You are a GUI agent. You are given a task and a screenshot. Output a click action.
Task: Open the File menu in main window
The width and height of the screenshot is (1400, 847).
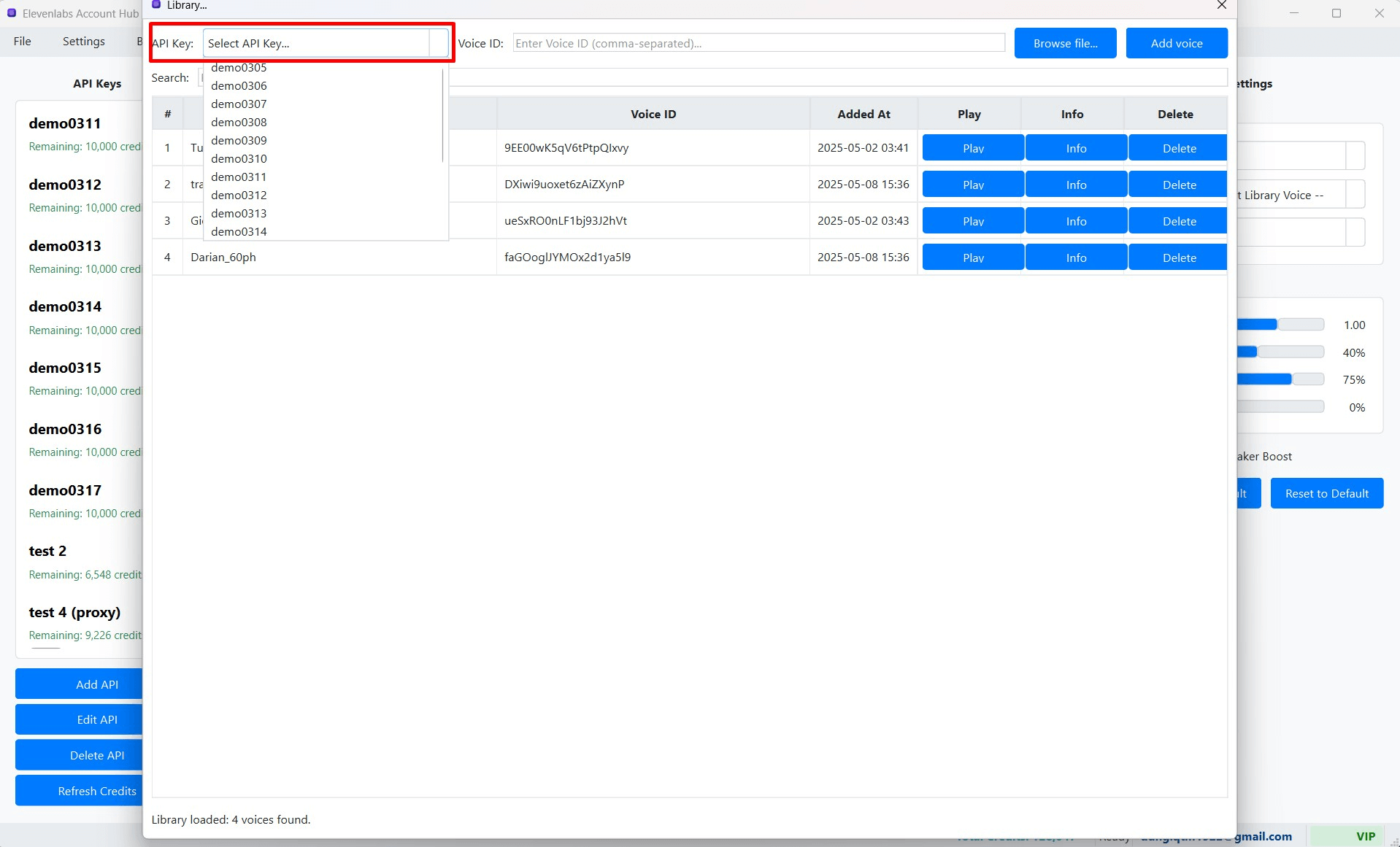pyautogui.click(x=22, y=41)
